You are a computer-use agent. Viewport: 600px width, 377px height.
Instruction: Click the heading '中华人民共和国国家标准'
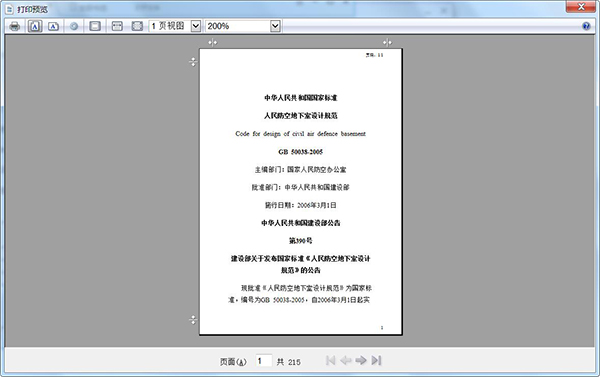301,98
